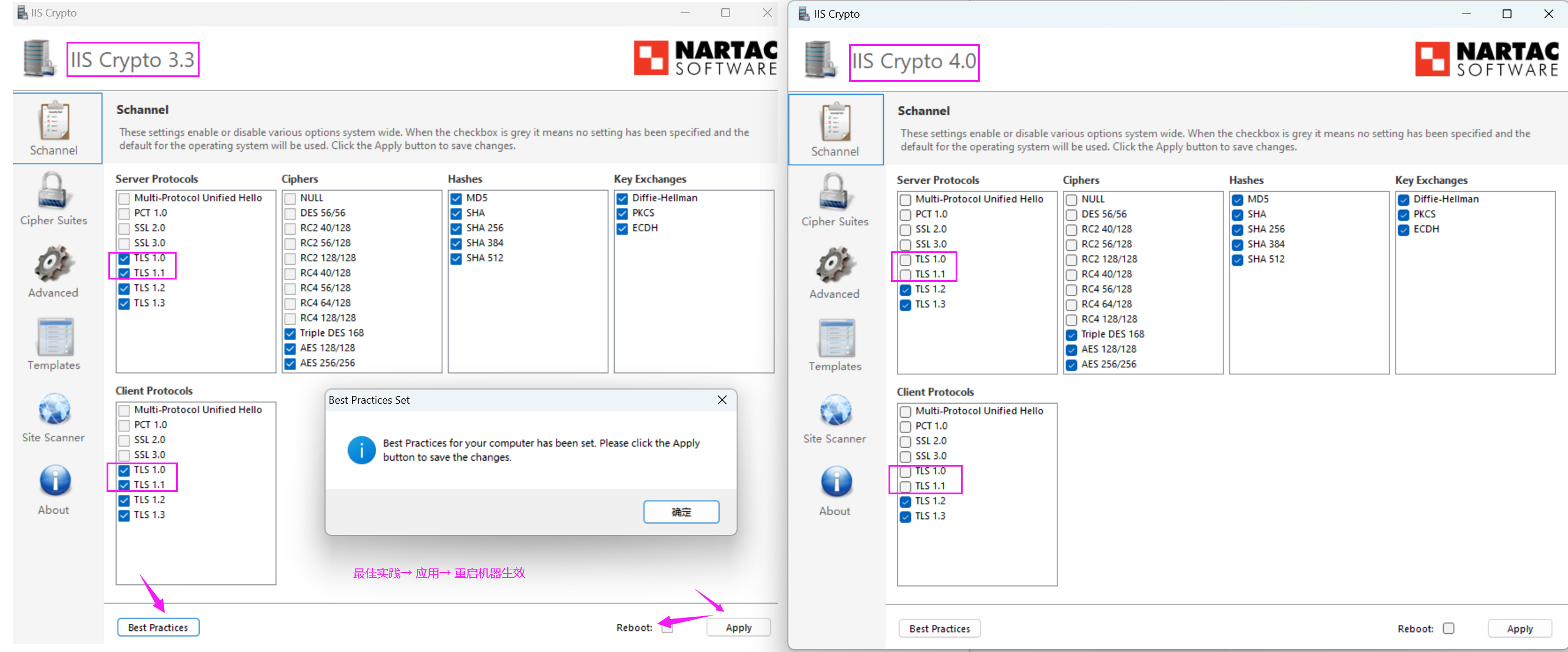Click 确定 button in Best Practices Set dialog
The image size is (1568, 652).
point(681,512)
